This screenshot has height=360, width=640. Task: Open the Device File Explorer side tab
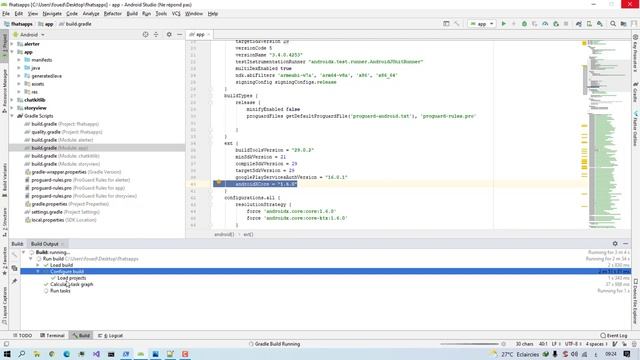coord(636,301)
